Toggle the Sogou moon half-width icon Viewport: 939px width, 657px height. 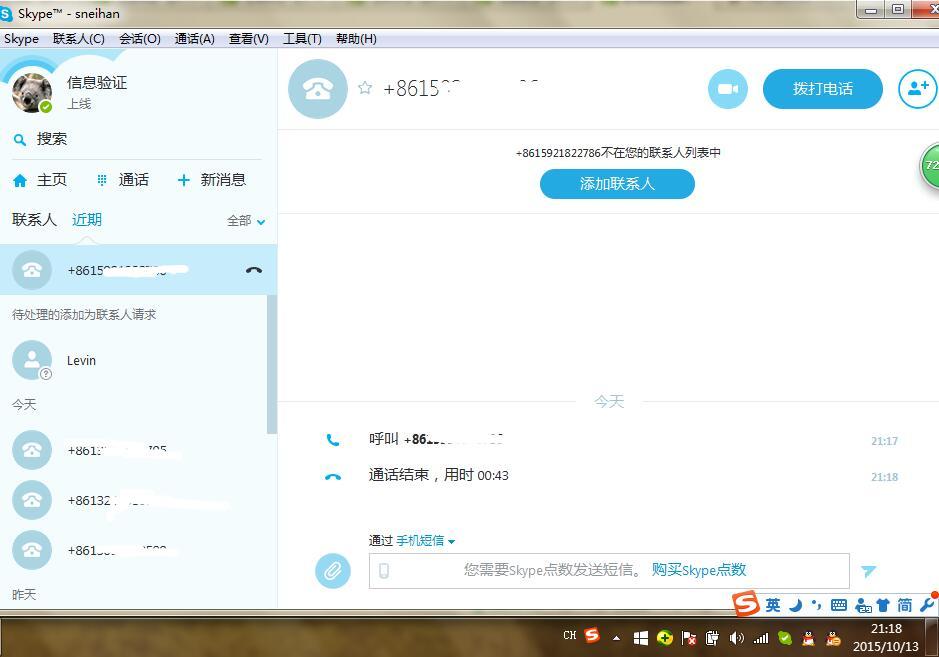795,605
